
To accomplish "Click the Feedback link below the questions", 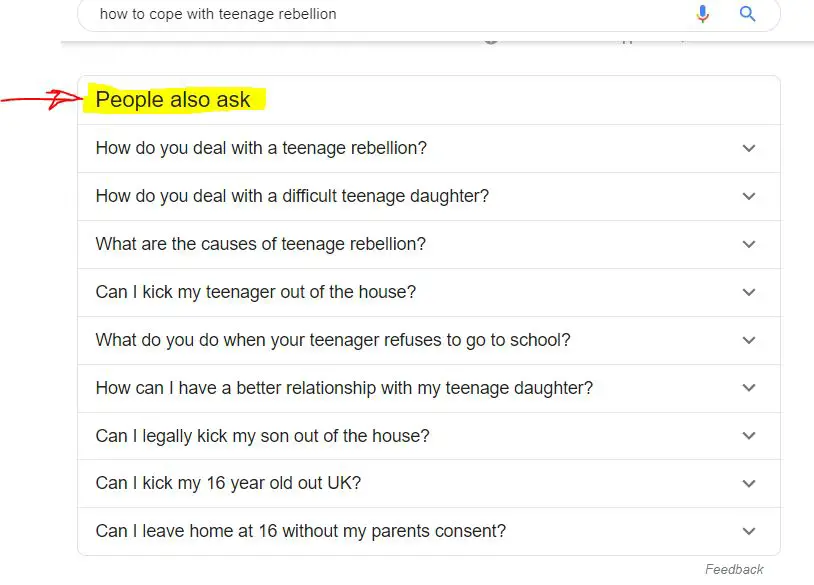I will (x=734, y=569).
